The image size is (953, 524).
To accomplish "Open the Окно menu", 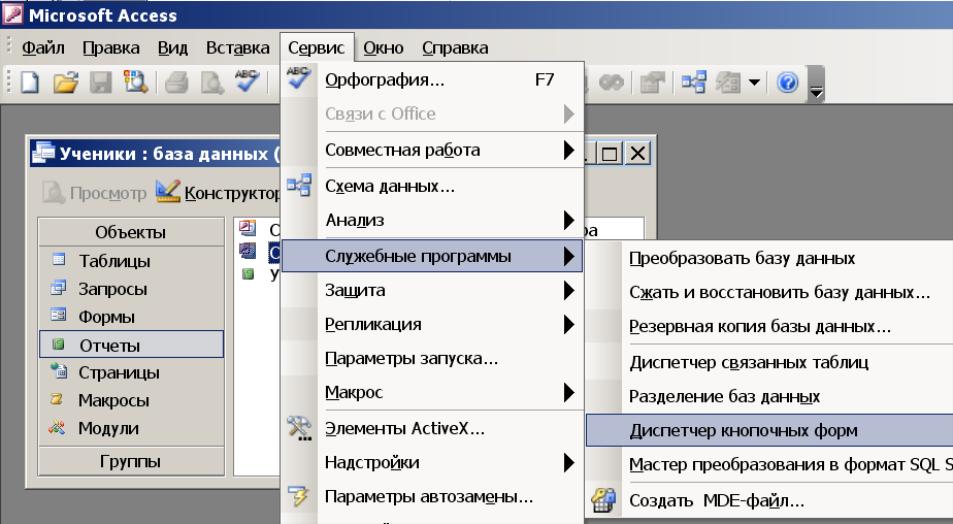I will click(x=384, y=47).
